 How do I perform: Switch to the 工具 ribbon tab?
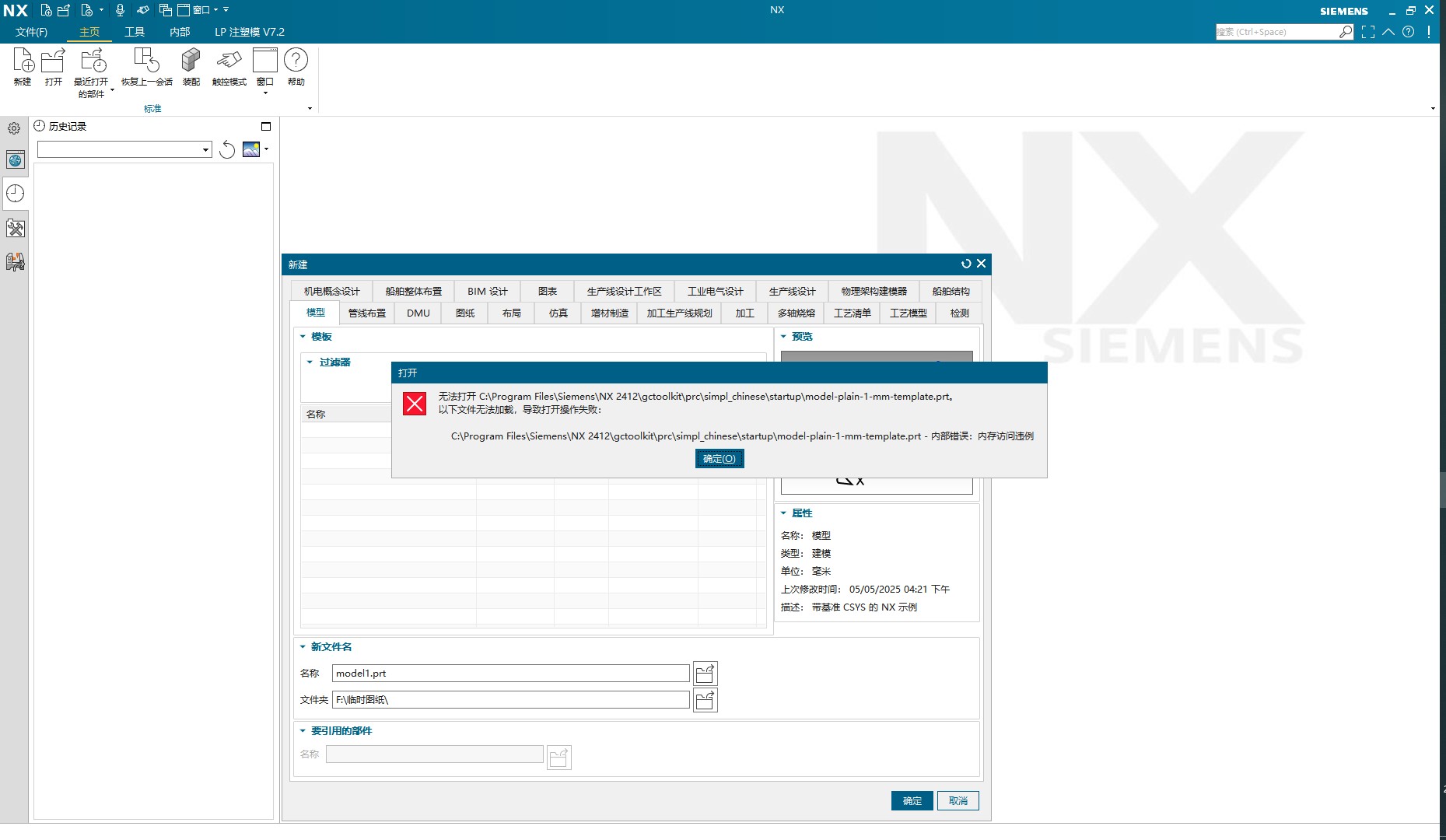tap(135, 32)
